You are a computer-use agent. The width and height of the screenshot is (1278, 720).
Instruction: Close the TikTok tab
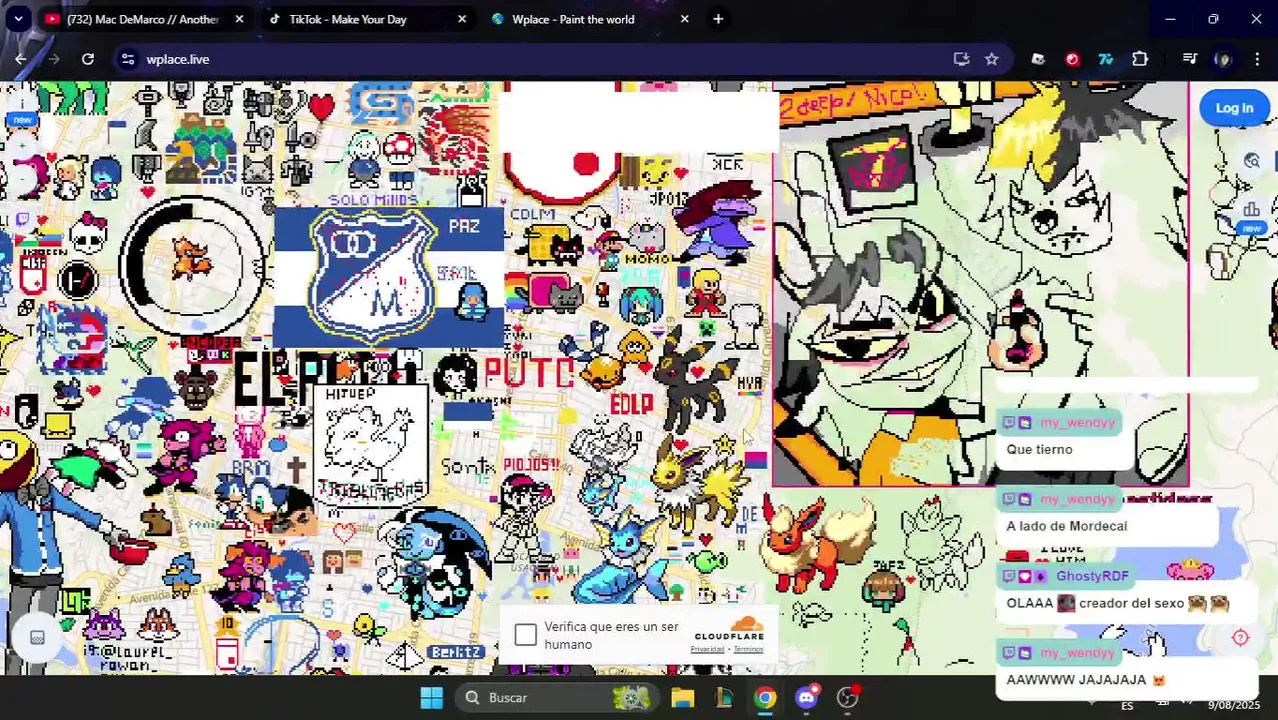point(462,19)
